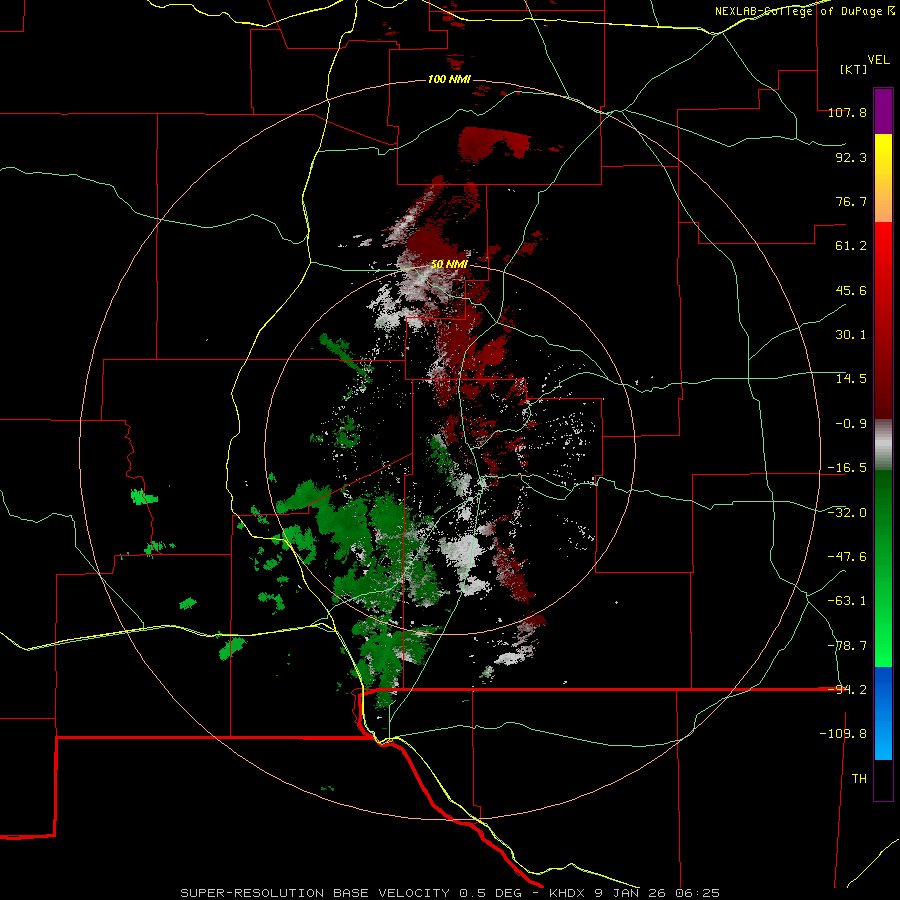This screenshot has width=900, height=900.
Task: Click the 61.2 scale value
Action: click(851, 246)
